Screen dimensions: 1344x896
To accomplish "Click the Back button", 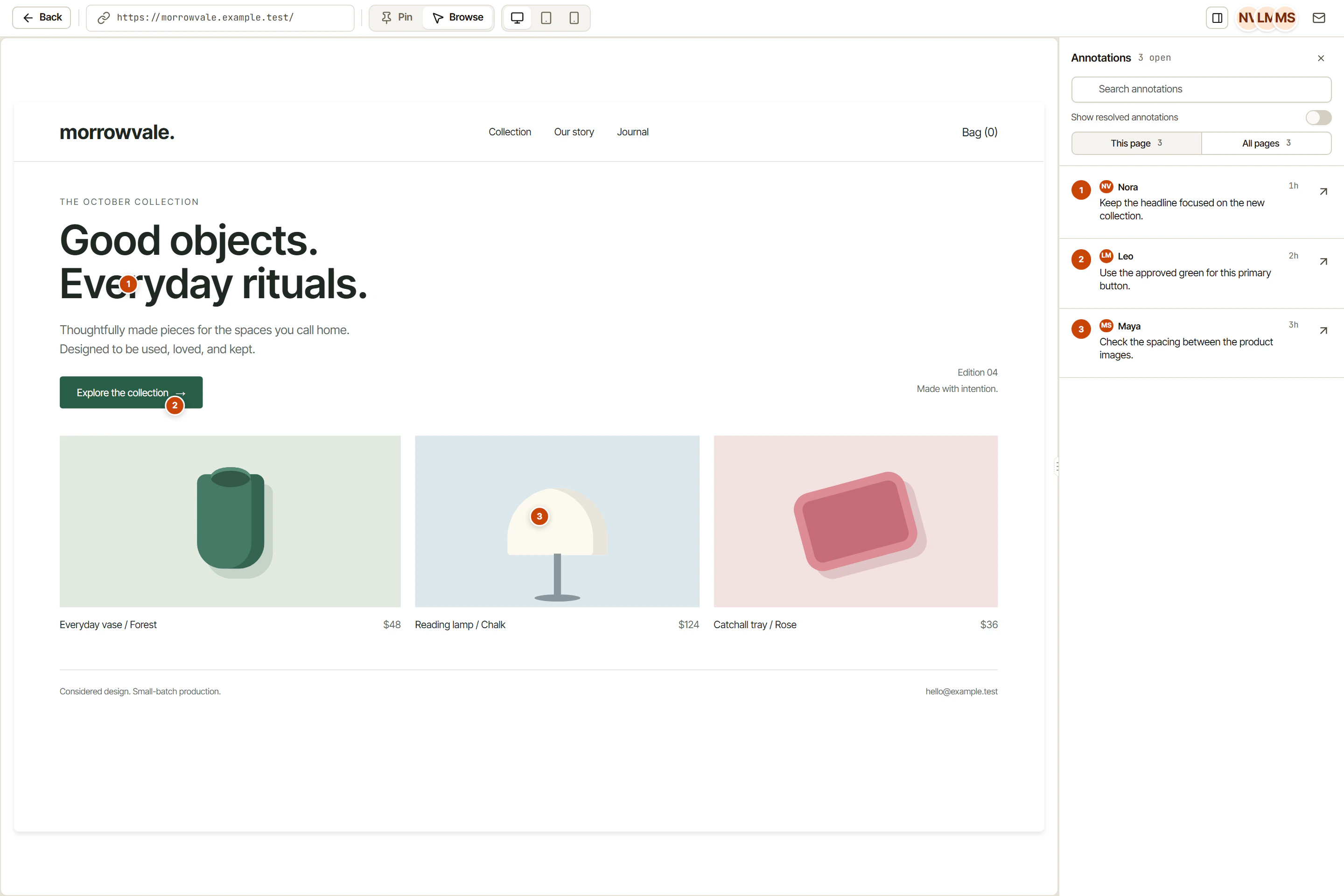I will pos(42,18).
